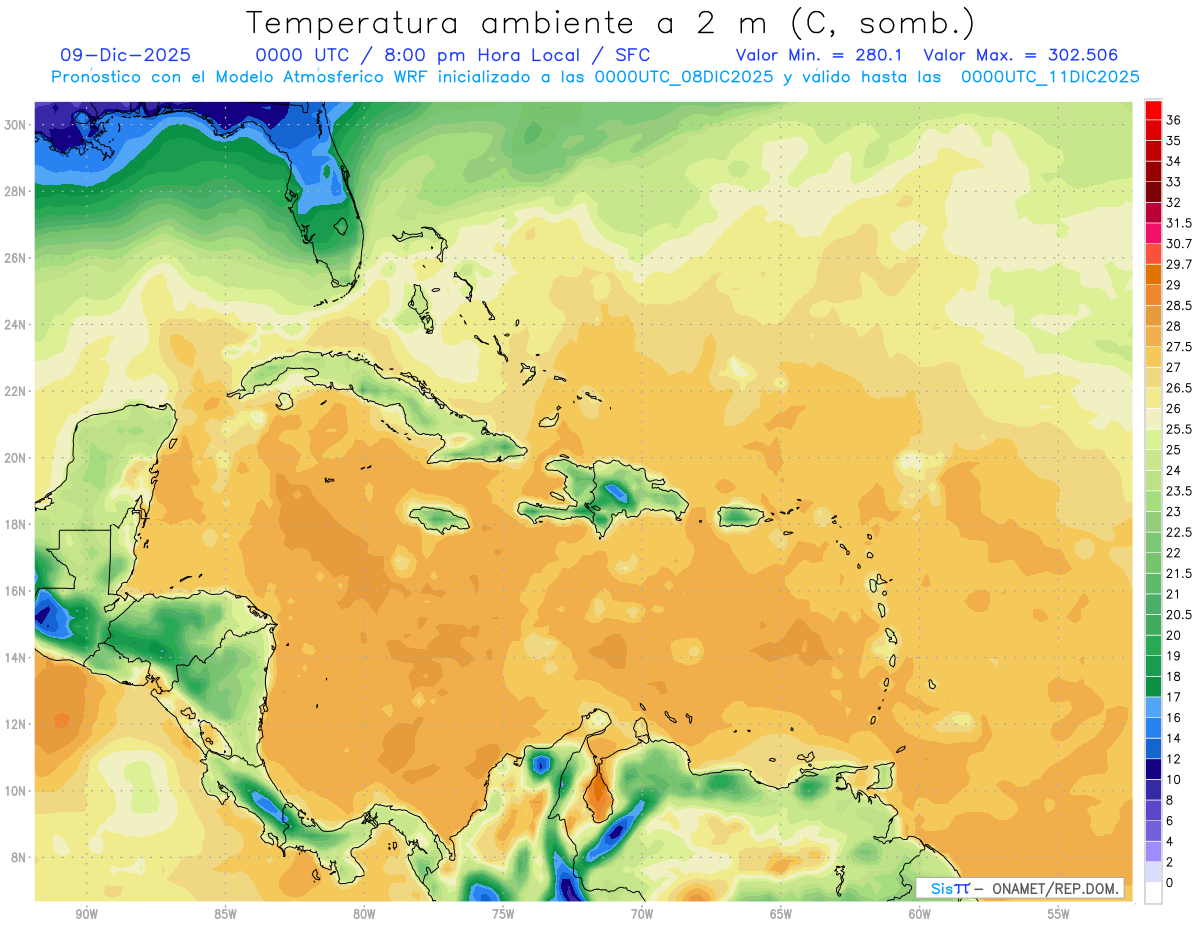The width and height of the screenshot is (1200, 927).
Task: Click the 14N latitude label
Action: 15,657
